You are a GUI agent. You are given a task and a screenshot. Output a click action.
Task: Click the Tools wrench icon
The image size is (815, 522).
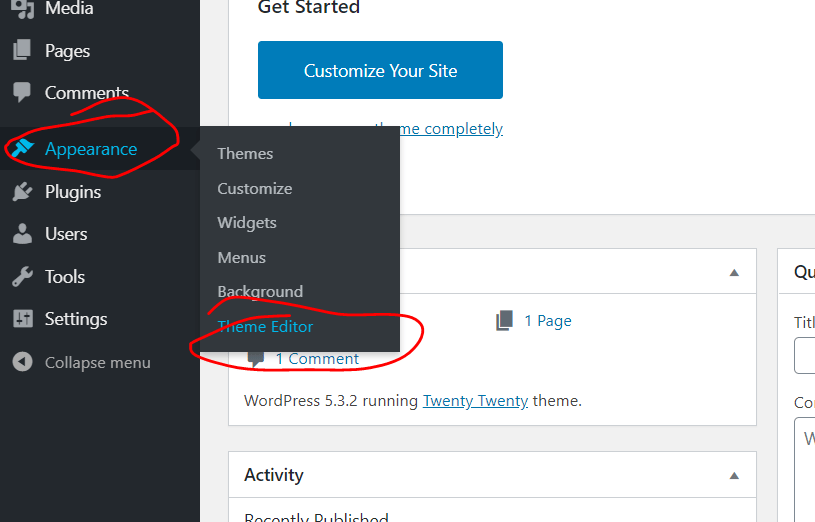point(22,277)
